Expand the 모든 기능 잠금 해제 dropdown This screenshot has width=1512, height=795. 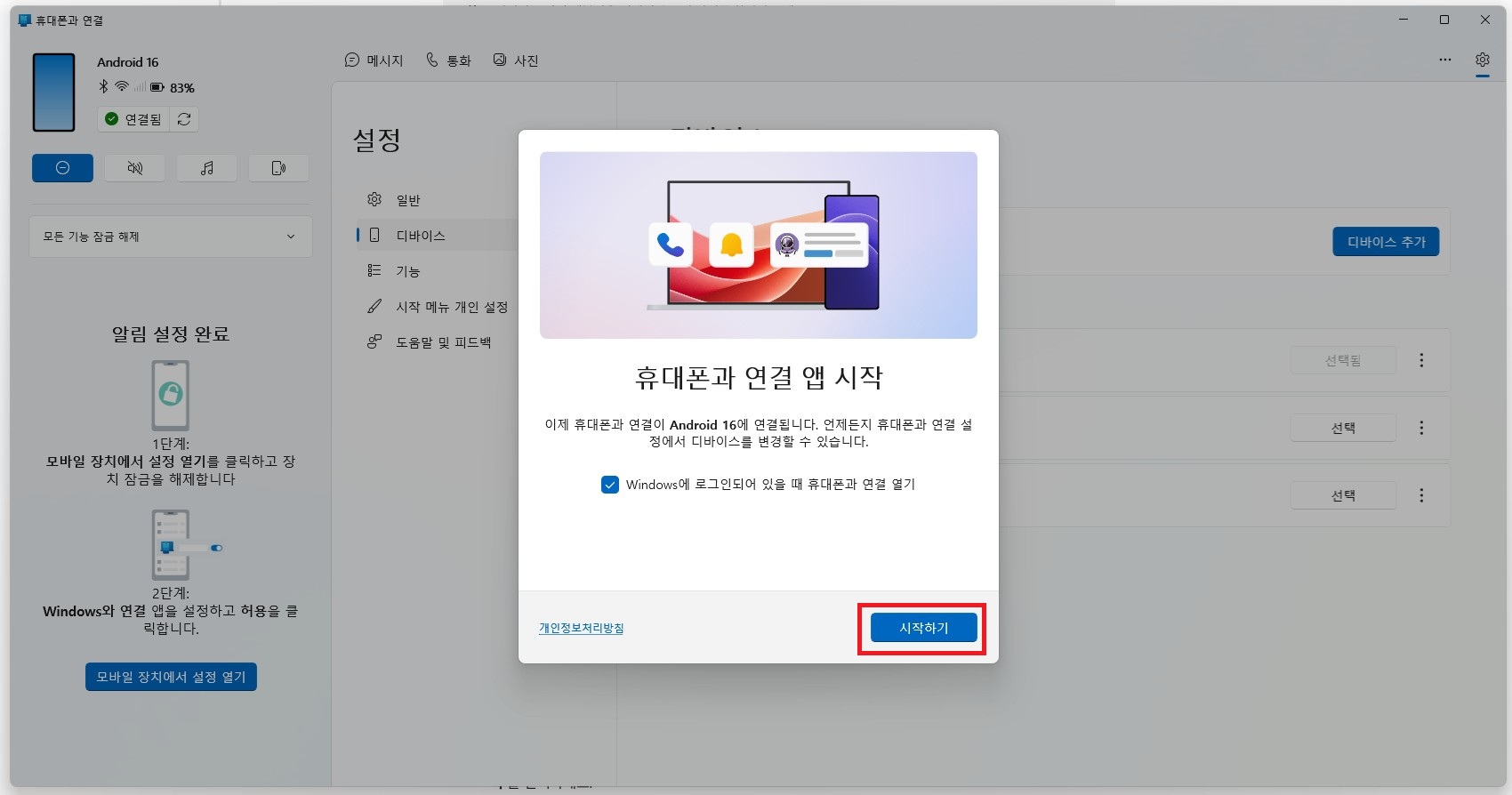coord(170,237)
